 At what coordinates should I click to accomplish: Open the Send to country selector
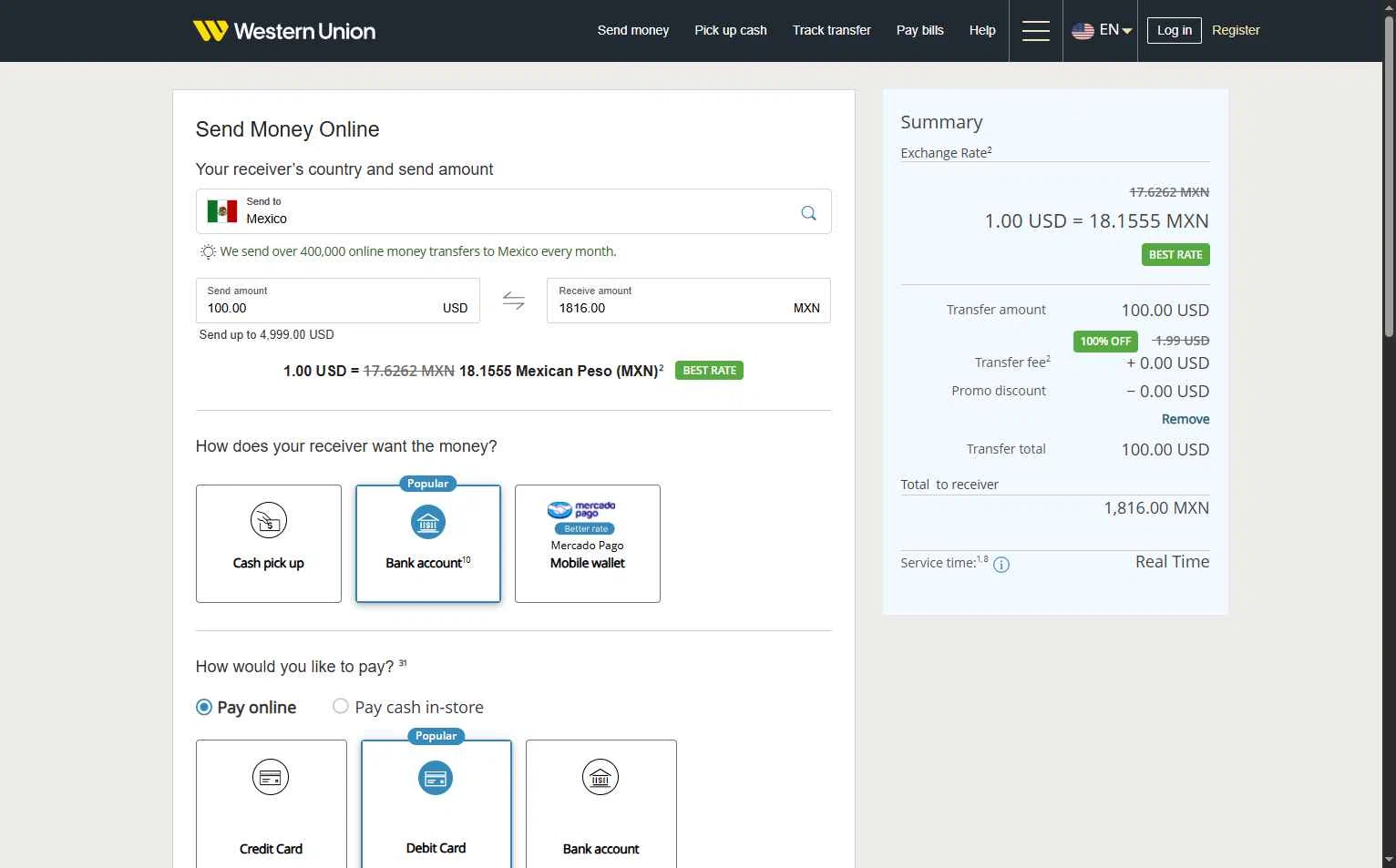click(513, 211)
